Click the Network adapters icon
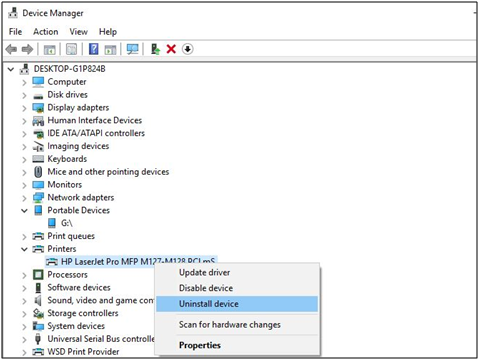Screen dimensions: 480x360 pos(38,198)
